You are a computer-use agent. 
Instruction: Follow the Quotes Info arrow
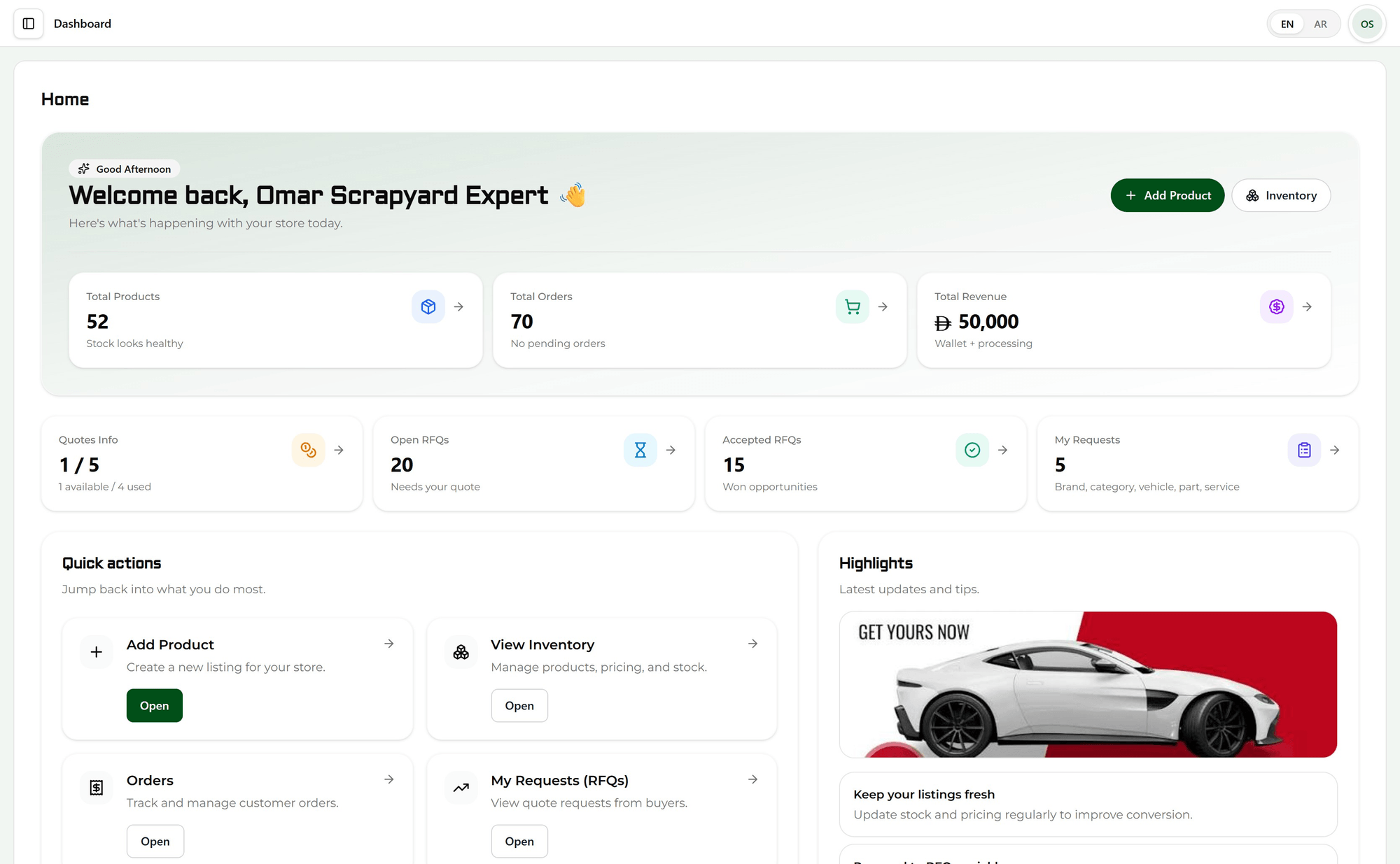[339, 450]
